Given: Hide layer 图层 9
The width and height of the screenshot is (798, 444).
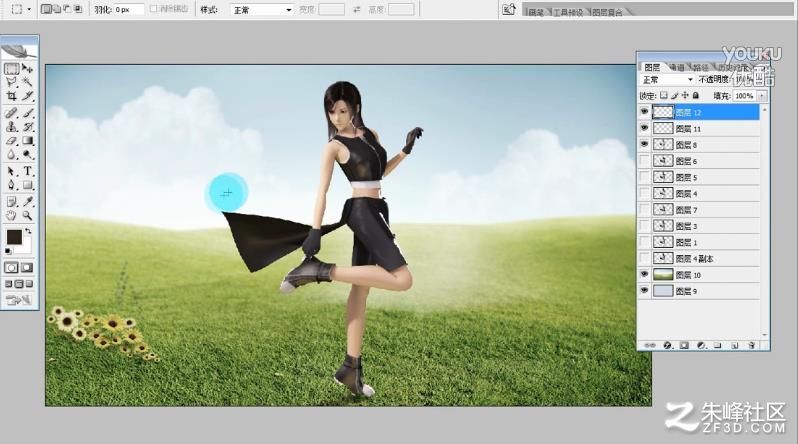Looking at the screenshot, I should coord(644,291).
